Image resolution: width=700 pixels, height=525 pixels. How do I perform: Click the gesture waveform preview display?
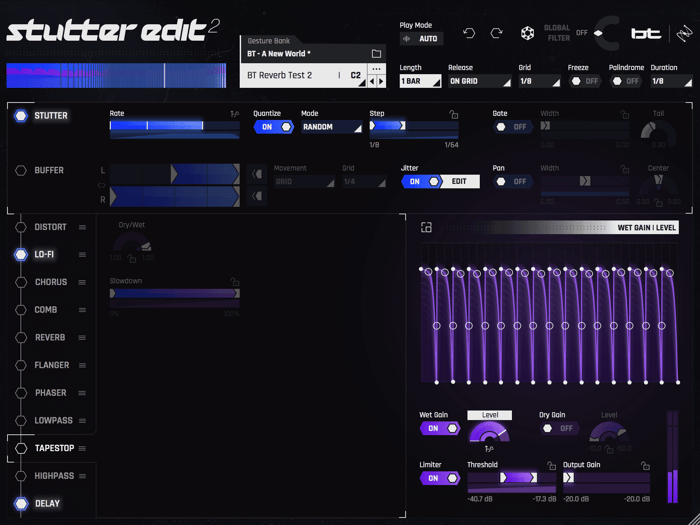116,75
